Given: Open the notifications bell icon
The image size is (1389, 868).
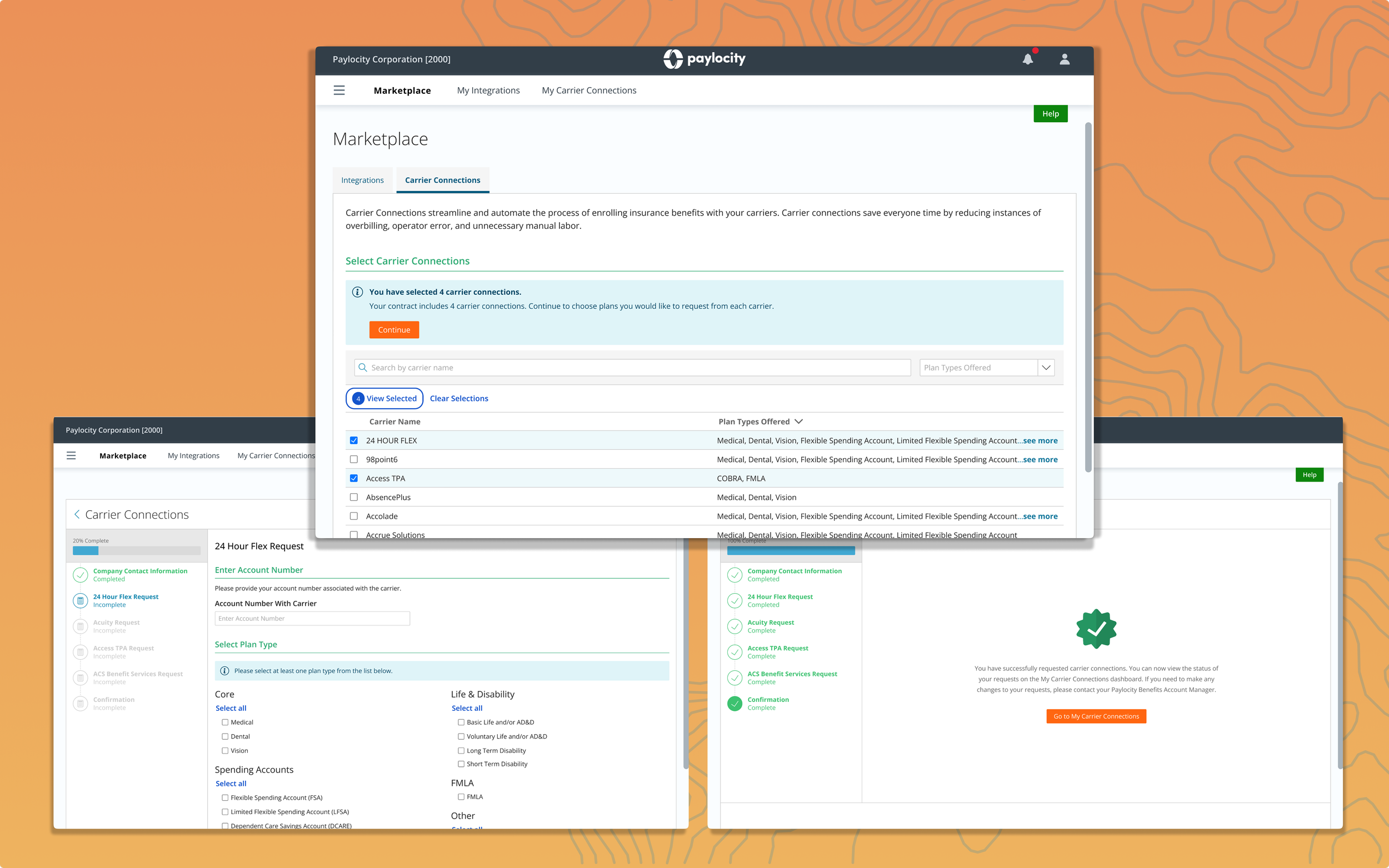Looking at the screenshot, I should 1027,59.
